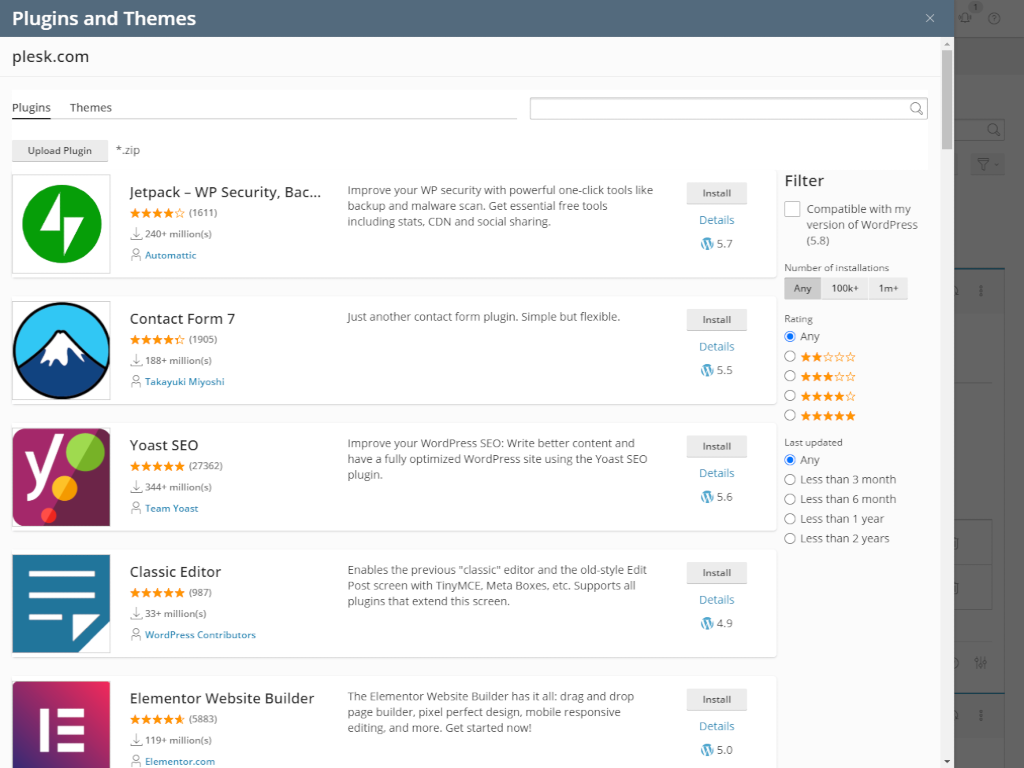This screenshot has width=1024, height=768.
Task: Click inside the plugin search field
Action: (720, 108)
